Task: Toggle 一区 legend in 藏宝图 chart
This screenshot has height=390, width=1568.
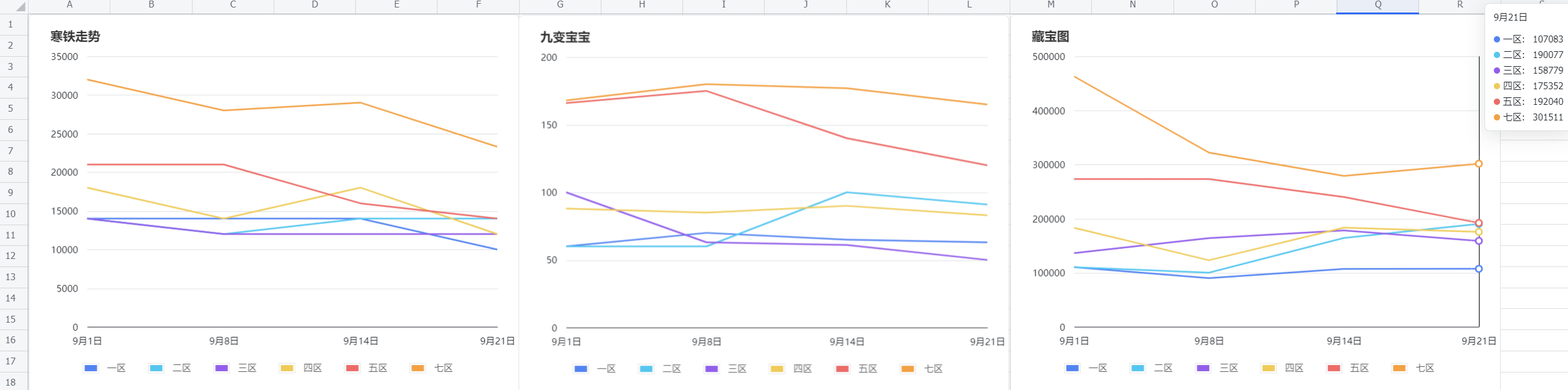Action: 1086,368
